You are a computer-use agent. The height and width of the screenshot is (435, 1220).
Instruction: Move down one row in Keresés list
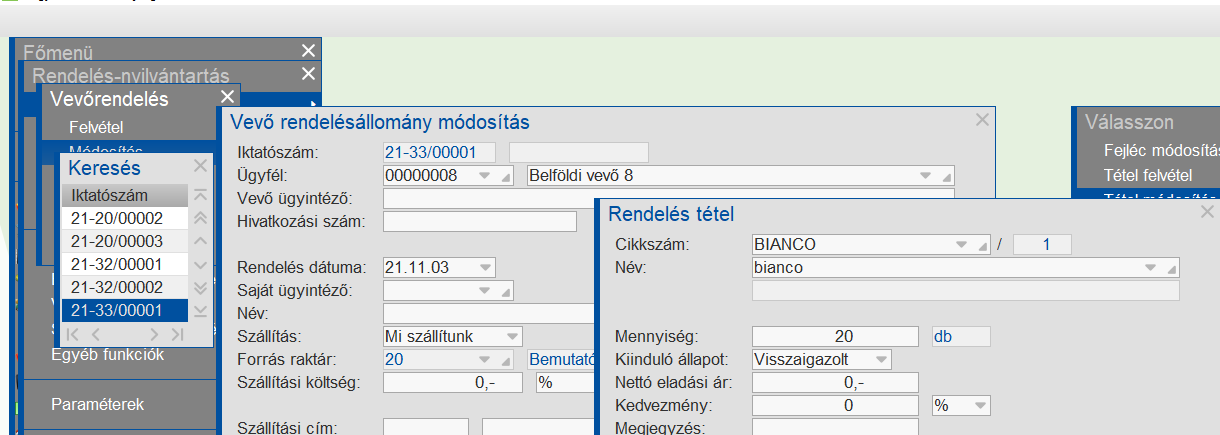[201, 264]
